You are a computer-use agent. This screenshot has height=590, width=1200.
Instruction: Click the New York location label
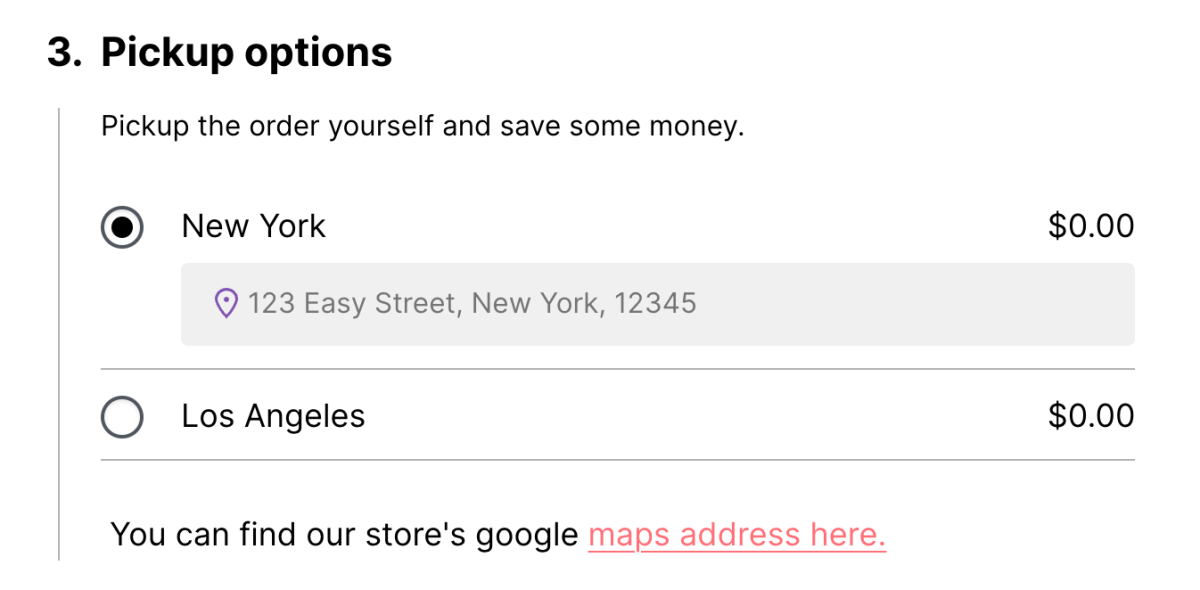point(253,226)
